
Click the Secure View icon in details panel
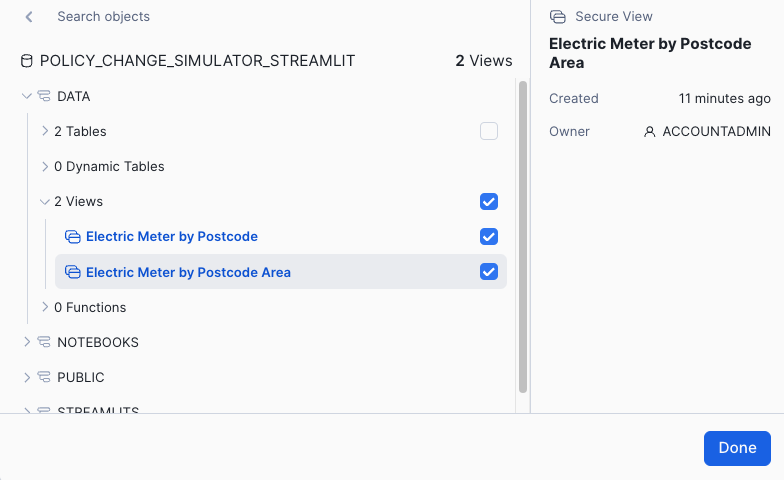[558, 16]
